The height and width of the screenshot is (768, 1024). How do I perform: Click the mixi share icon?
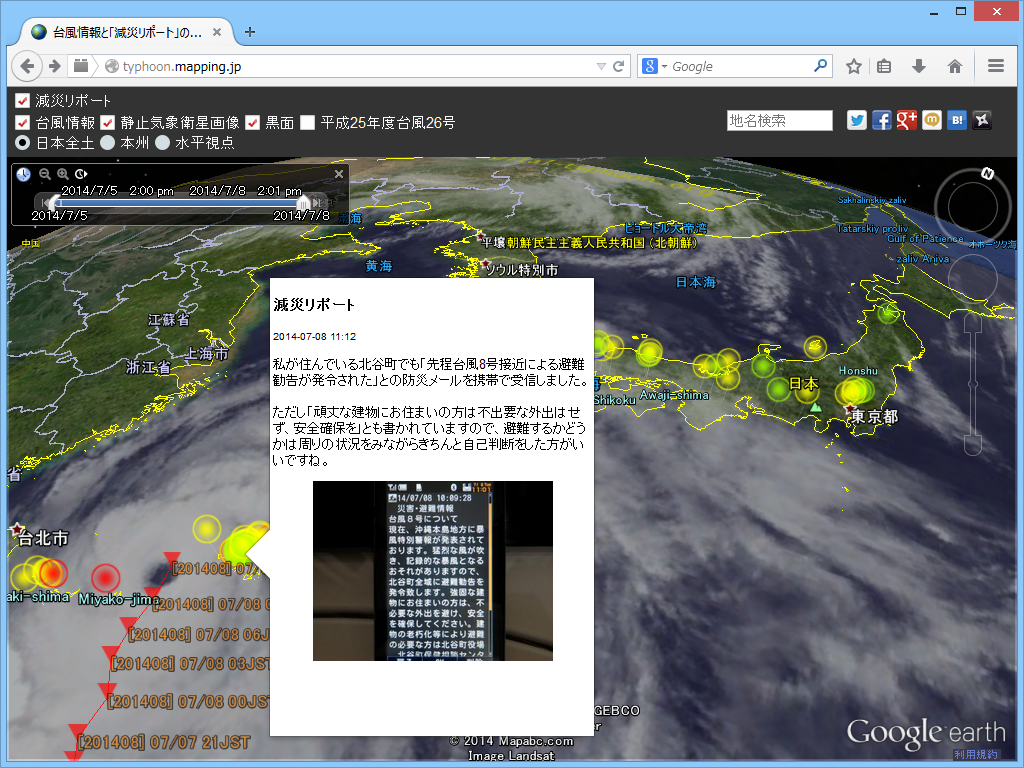click(932, 120)
